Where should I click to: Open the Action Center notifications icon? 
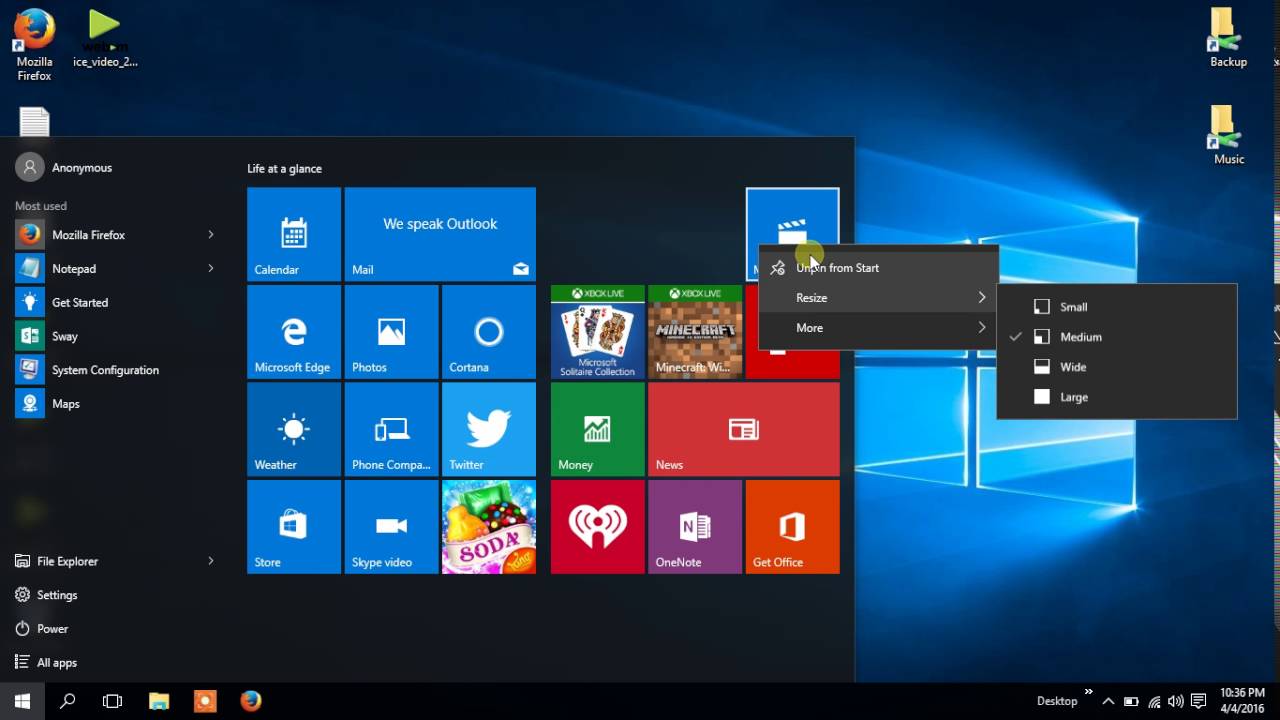point(1198,701)
